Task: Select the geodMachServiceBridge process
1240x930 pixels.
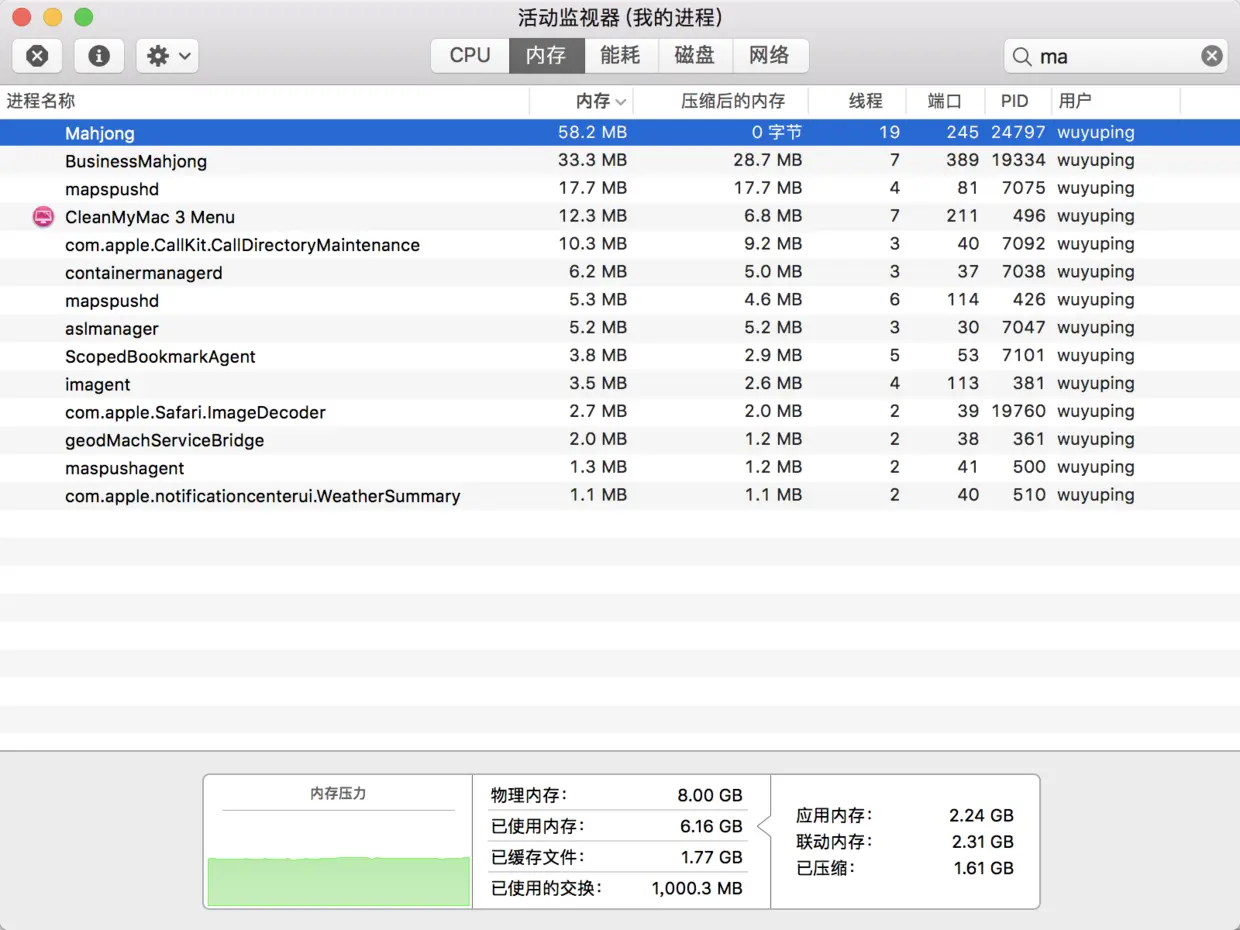Action: pyautogui.click(x=620, y=440)
